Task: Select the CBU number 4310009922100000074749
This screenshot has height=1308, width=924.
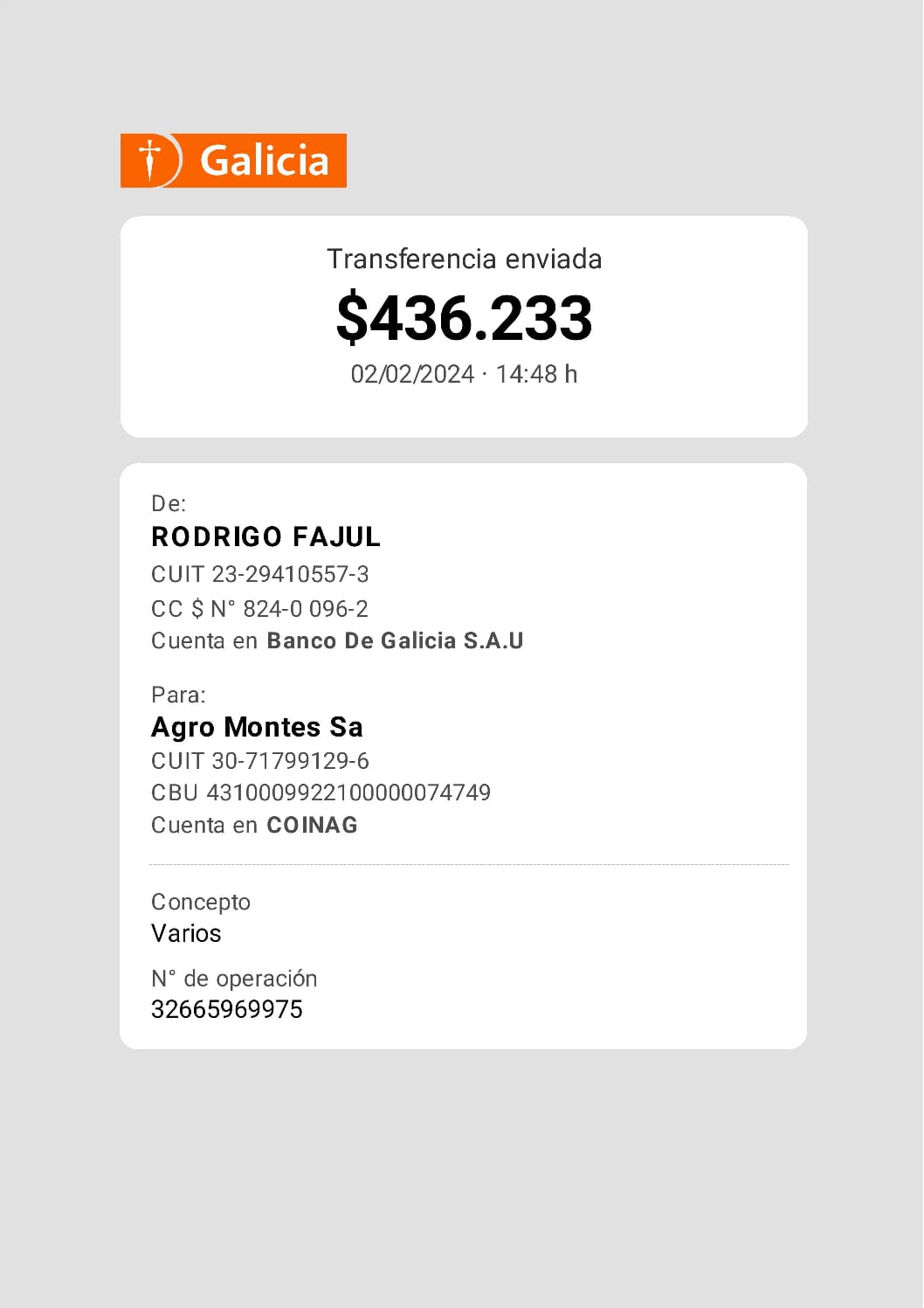Action: coord(321,792)
